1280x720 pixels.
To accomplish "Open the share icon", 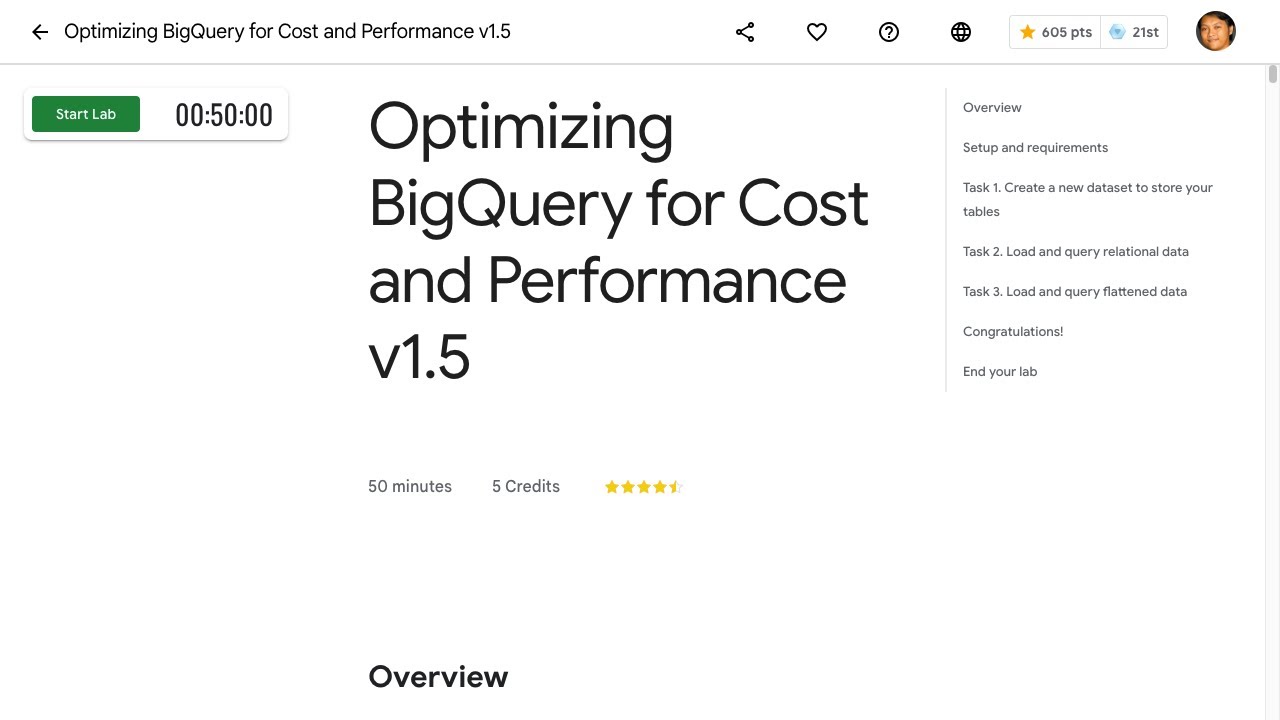I will 745,32.
